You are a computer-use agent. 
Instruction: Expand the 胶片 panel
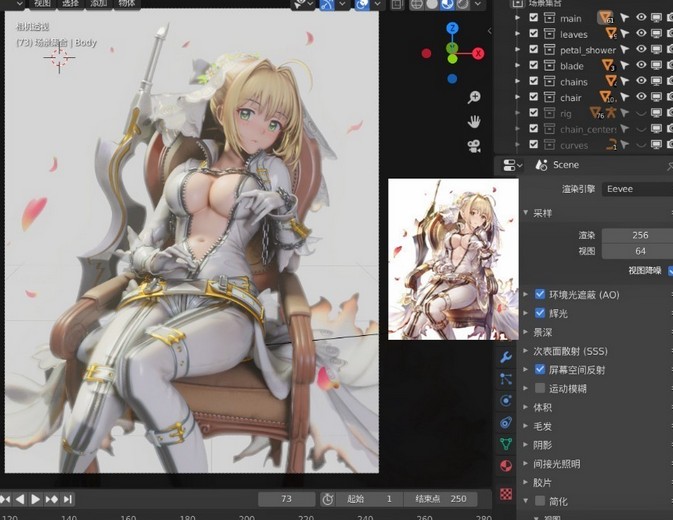tap(526, 482)
